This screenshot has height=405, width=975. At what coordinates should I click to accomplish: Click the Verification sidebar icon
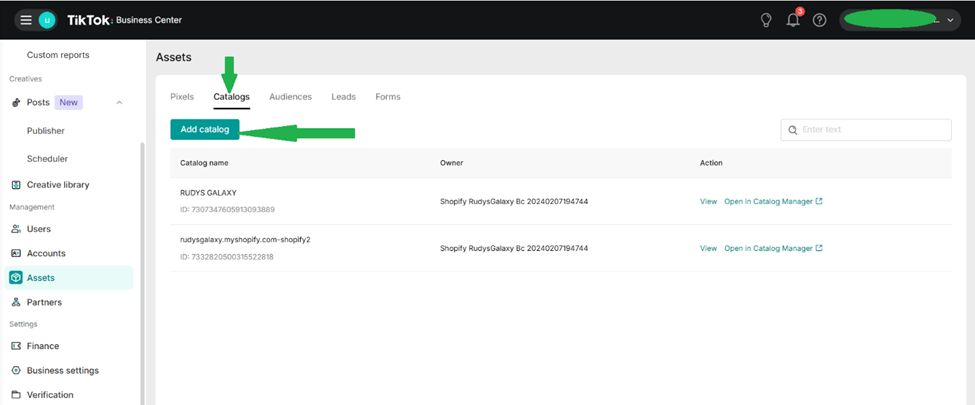click(x=16, y=395)
